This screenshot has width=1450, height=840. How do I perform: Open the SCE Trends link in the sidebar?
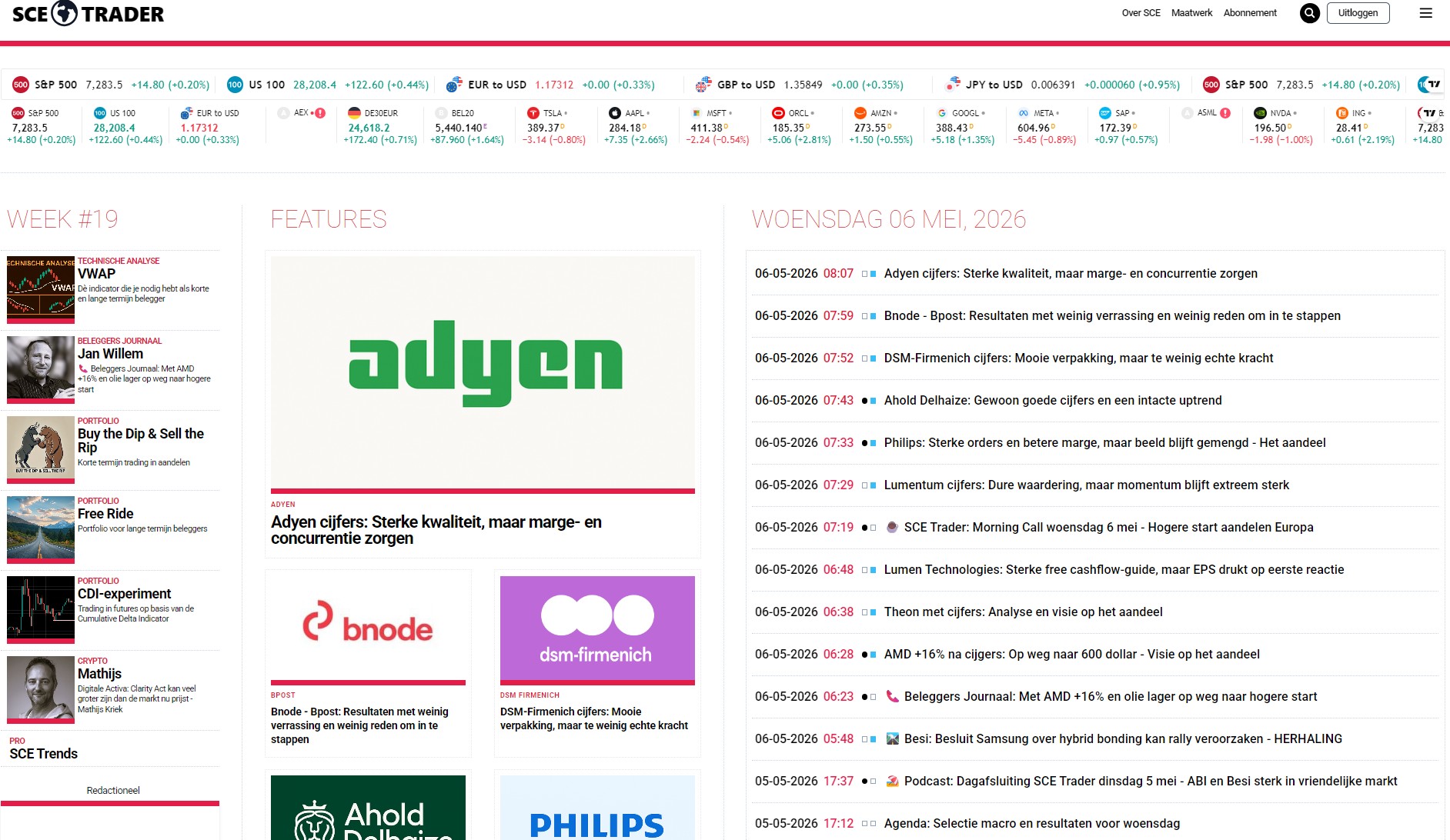click(x=44, y=754)
